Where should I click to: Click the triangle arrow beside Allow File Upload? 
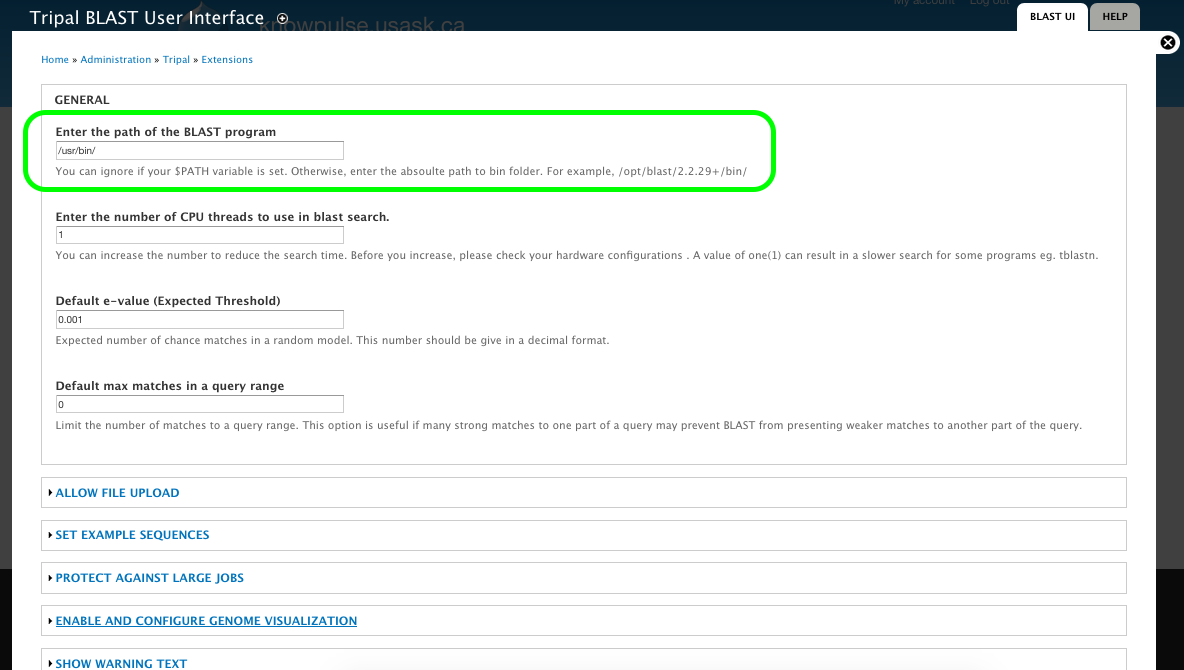pos(50,493)
